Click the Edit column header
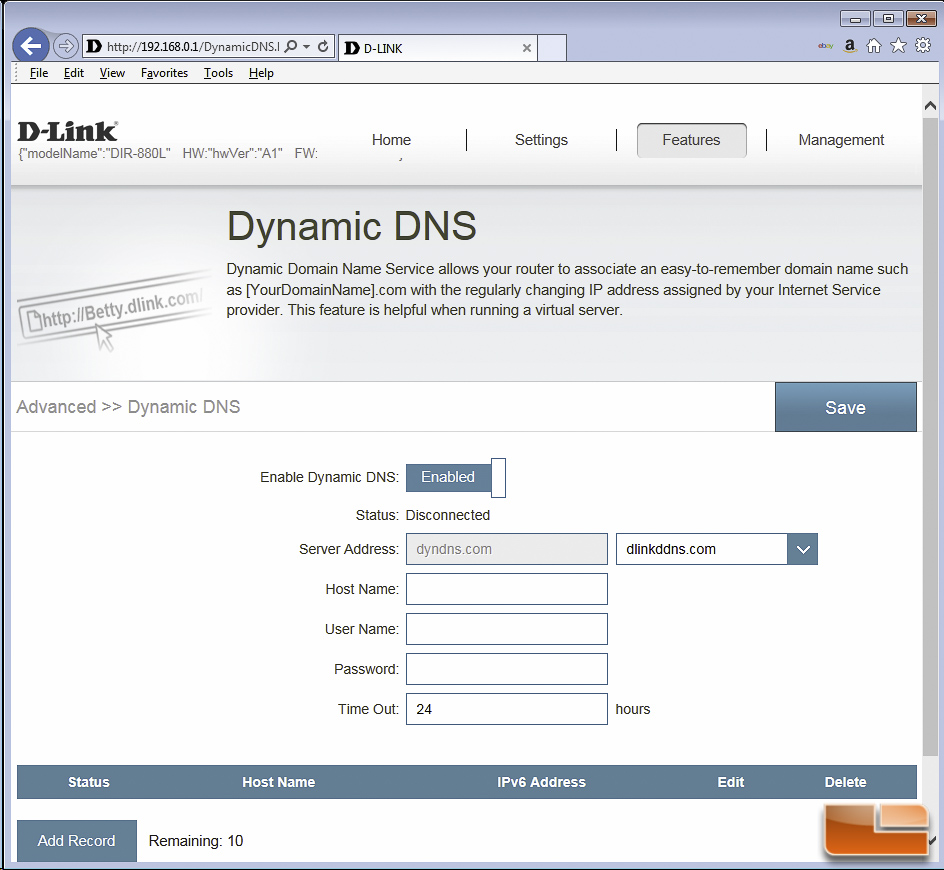Screen dimensions: 944x870 click(730, 782)
